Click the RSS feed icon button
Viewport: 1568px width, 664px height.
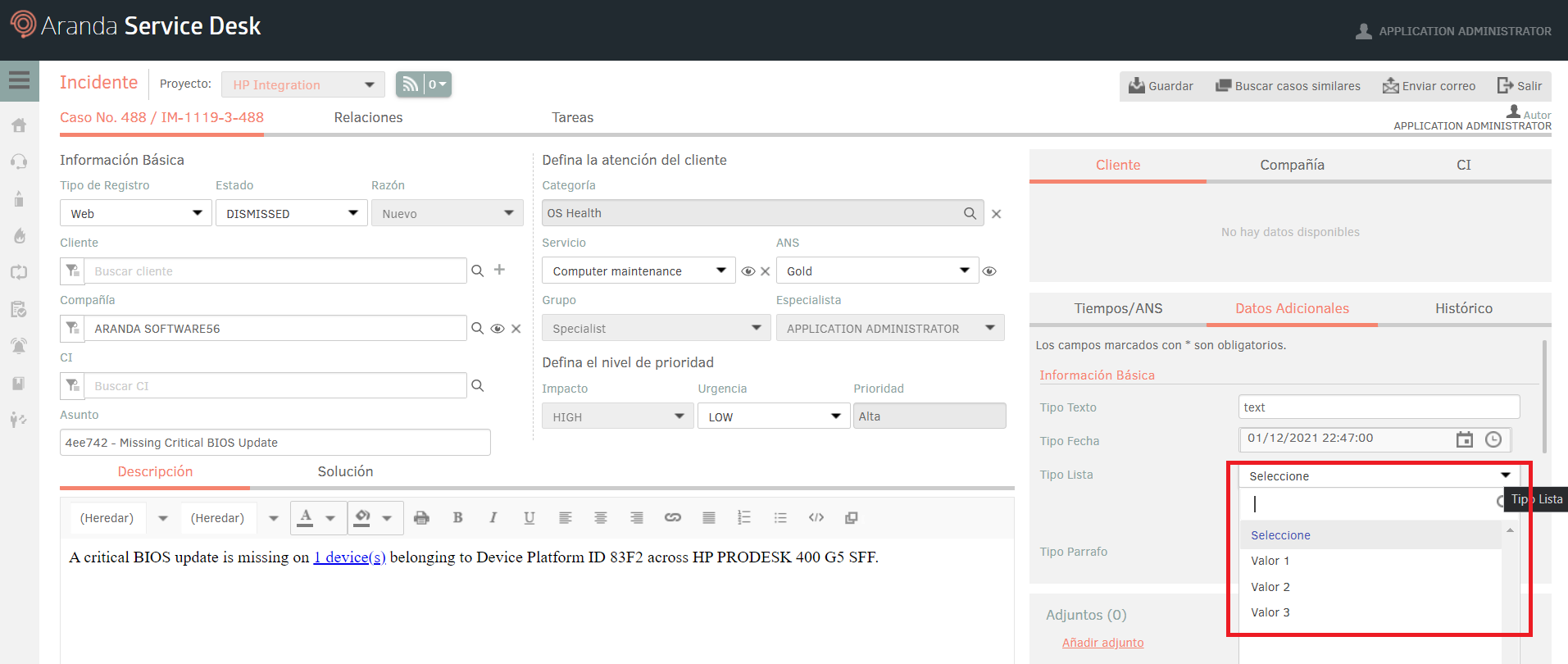(410, 84)
